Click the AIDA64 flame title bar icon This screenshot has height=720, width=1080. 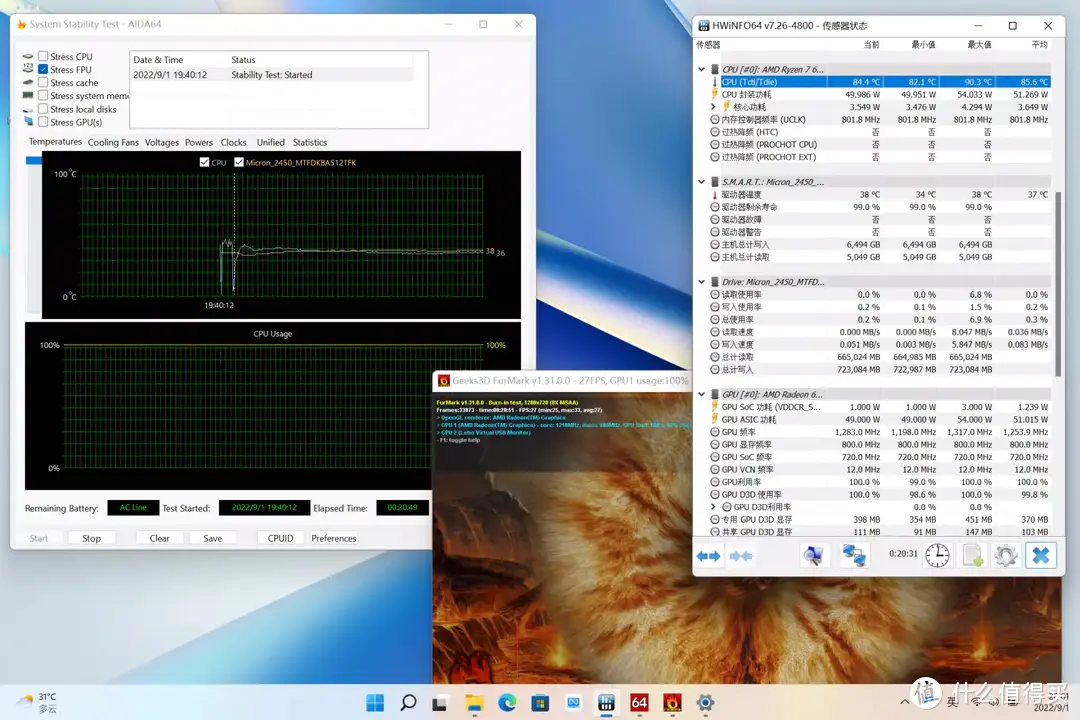pyautogui.click(x=21, y=24)
